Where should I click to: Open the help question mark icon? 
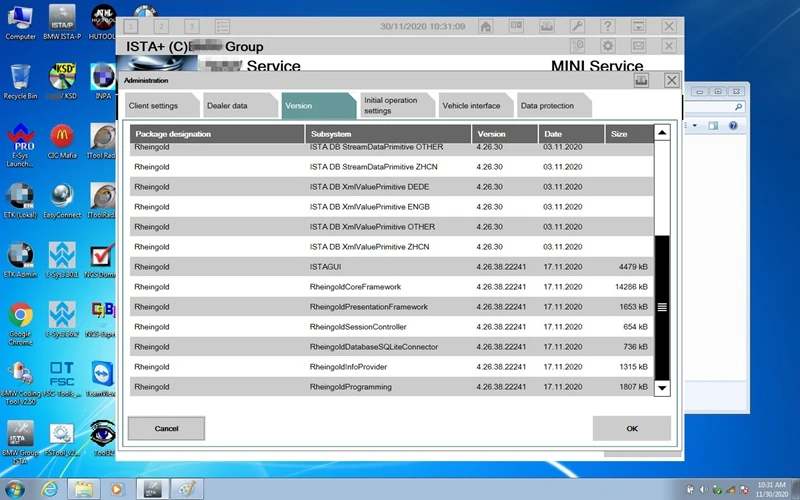tap(608, 27)
